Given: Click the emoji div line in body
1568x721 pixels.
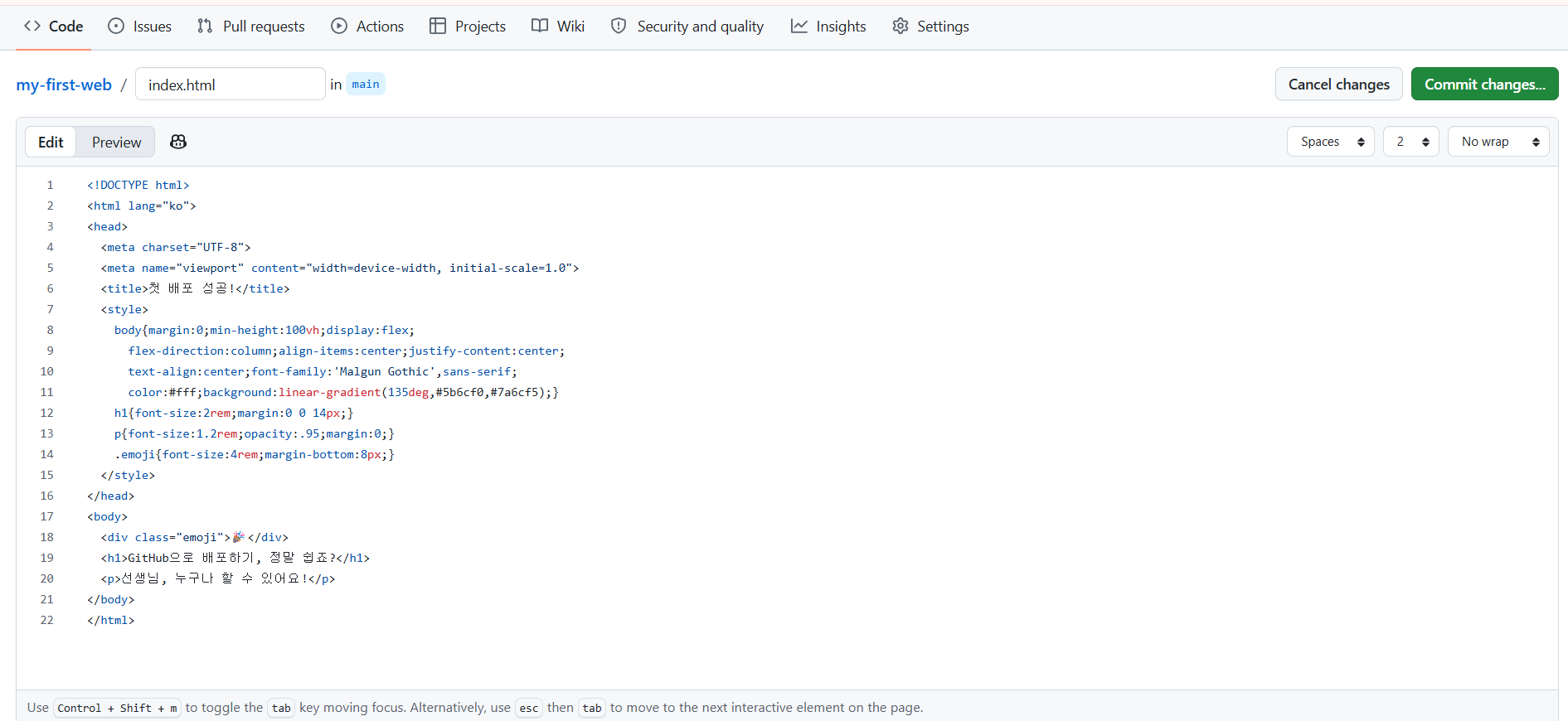Looking at the screenshot, I should click(195, 537).
